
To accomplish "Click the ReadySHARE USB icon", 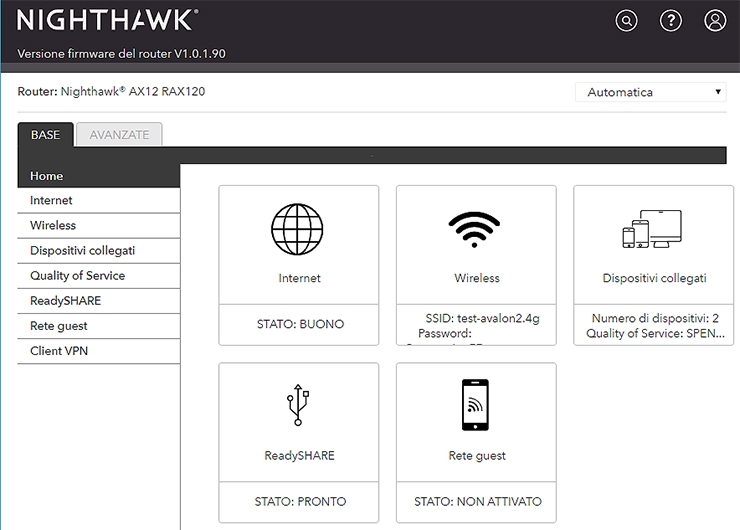I will 298,404.
